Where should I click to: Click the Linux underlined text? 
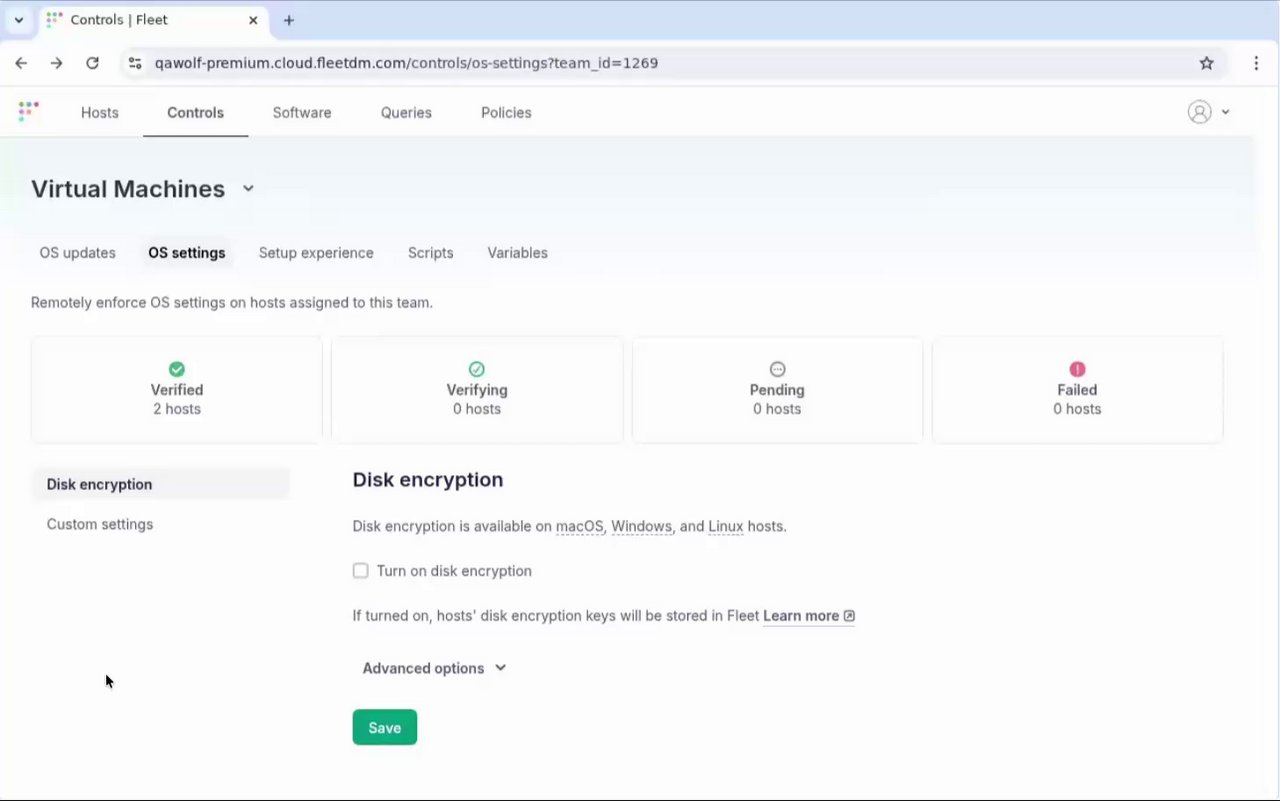tap(726, 526)
